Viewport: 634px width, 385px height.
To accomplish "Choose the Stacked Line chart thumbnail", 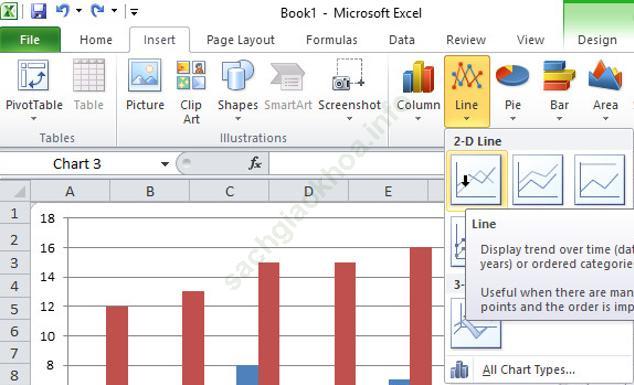I will [x=537, y=180].
